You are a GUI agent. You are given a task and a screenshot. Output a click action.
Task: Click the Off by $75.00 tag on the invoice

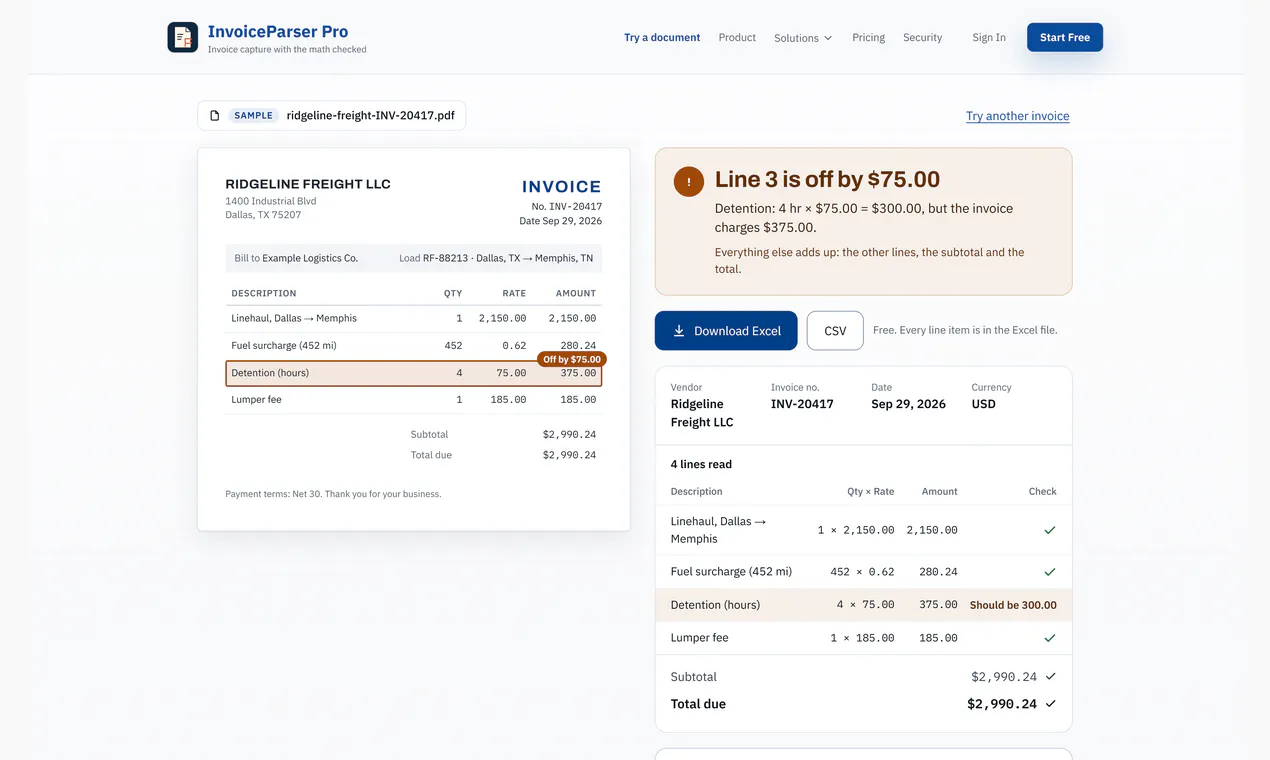coord(572,359)
